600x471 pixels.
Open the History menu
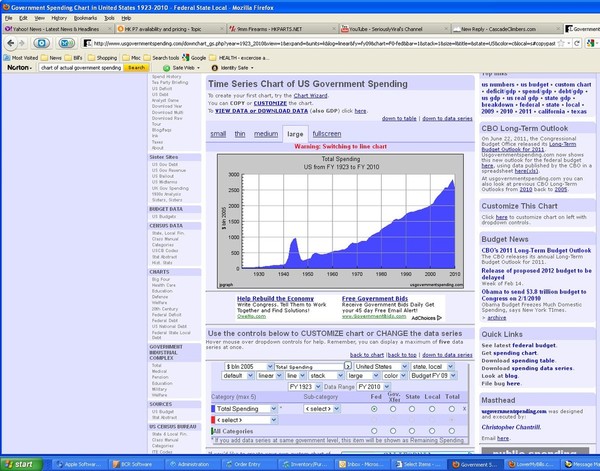(59, 18)
